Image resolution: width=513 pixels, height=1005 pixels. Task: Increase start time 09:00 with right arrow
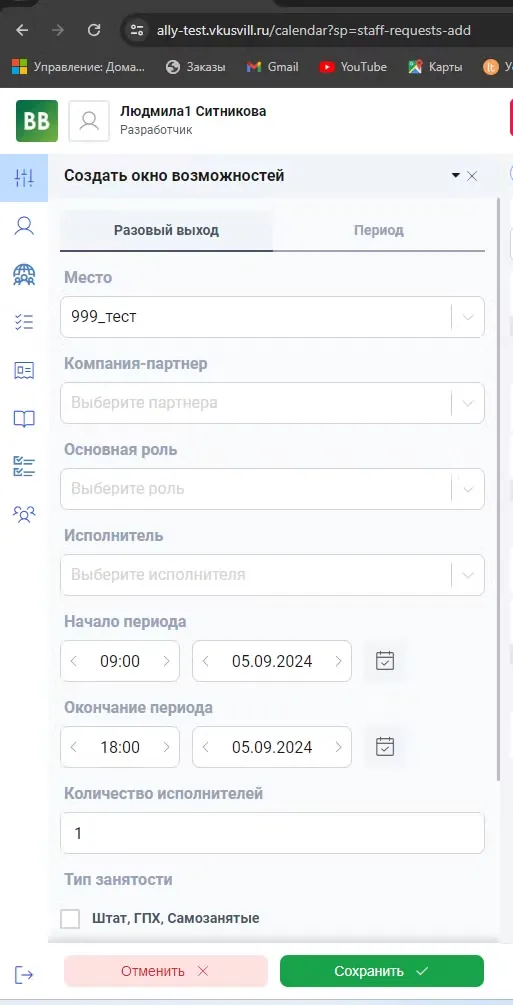[x=167, y=661]
